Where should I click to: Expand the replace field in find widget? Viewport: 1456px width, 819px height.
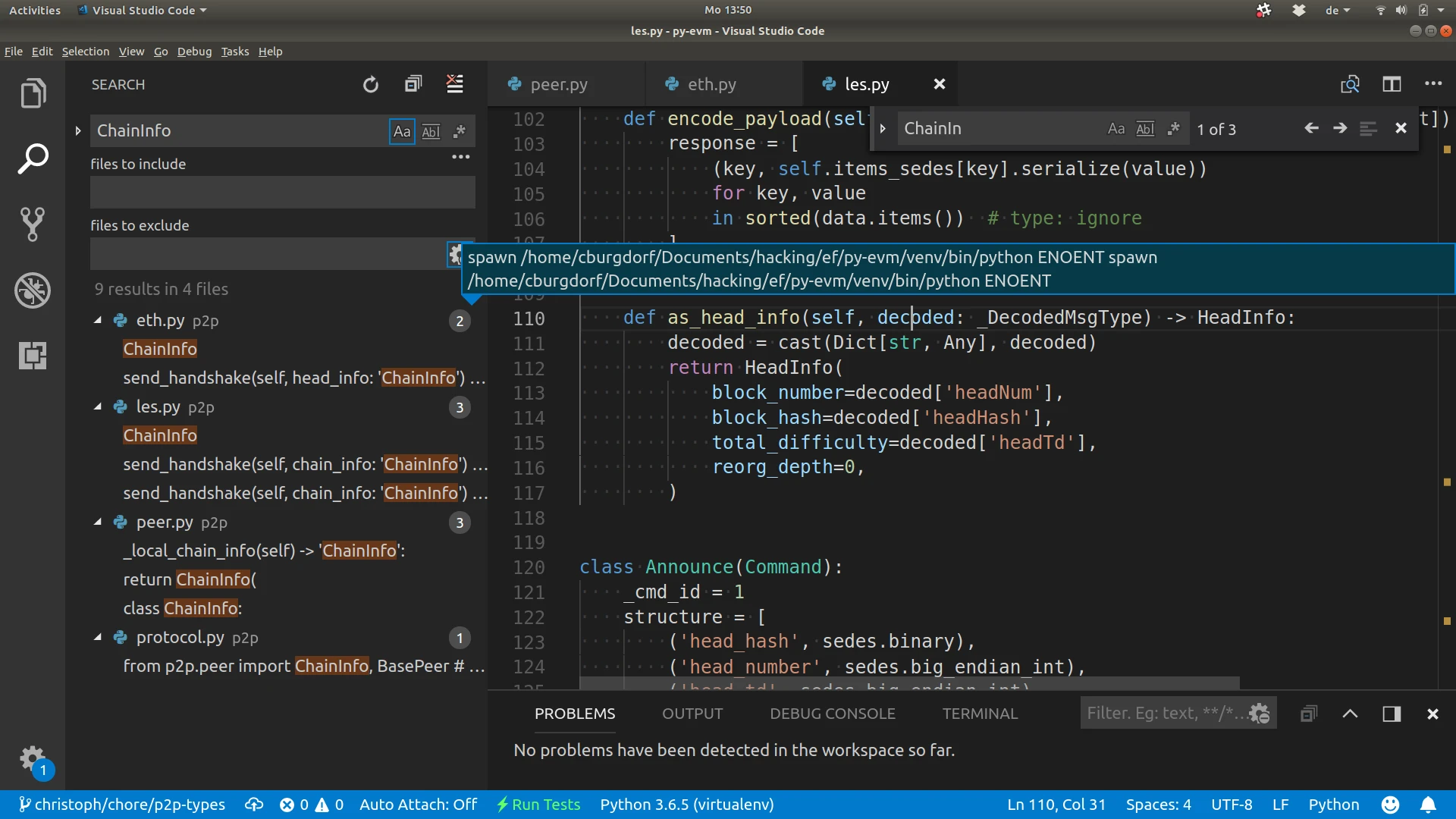pyautogui.click(x=882, y=128)
